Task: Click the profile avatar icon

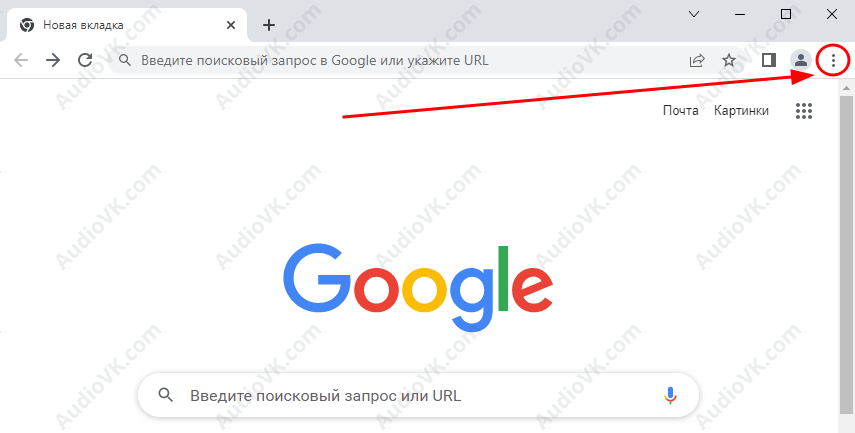Action: pos(800,61)
